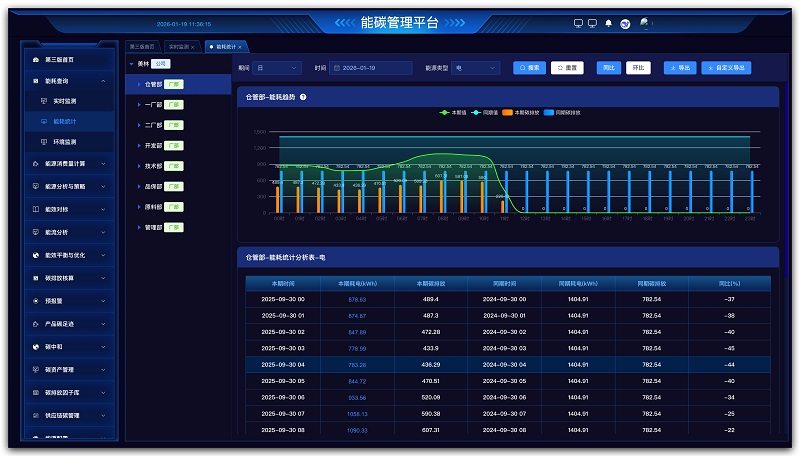This screenshot has height=456, width=800.
Task: Click the 同期值 cyan legend swatch
Action: 478,112
